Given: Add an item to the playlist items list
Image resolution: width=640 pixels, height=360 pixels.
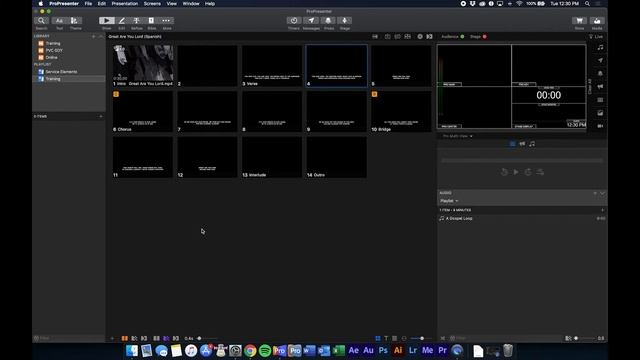Looking at the screenshot, I should pos(101,116).
